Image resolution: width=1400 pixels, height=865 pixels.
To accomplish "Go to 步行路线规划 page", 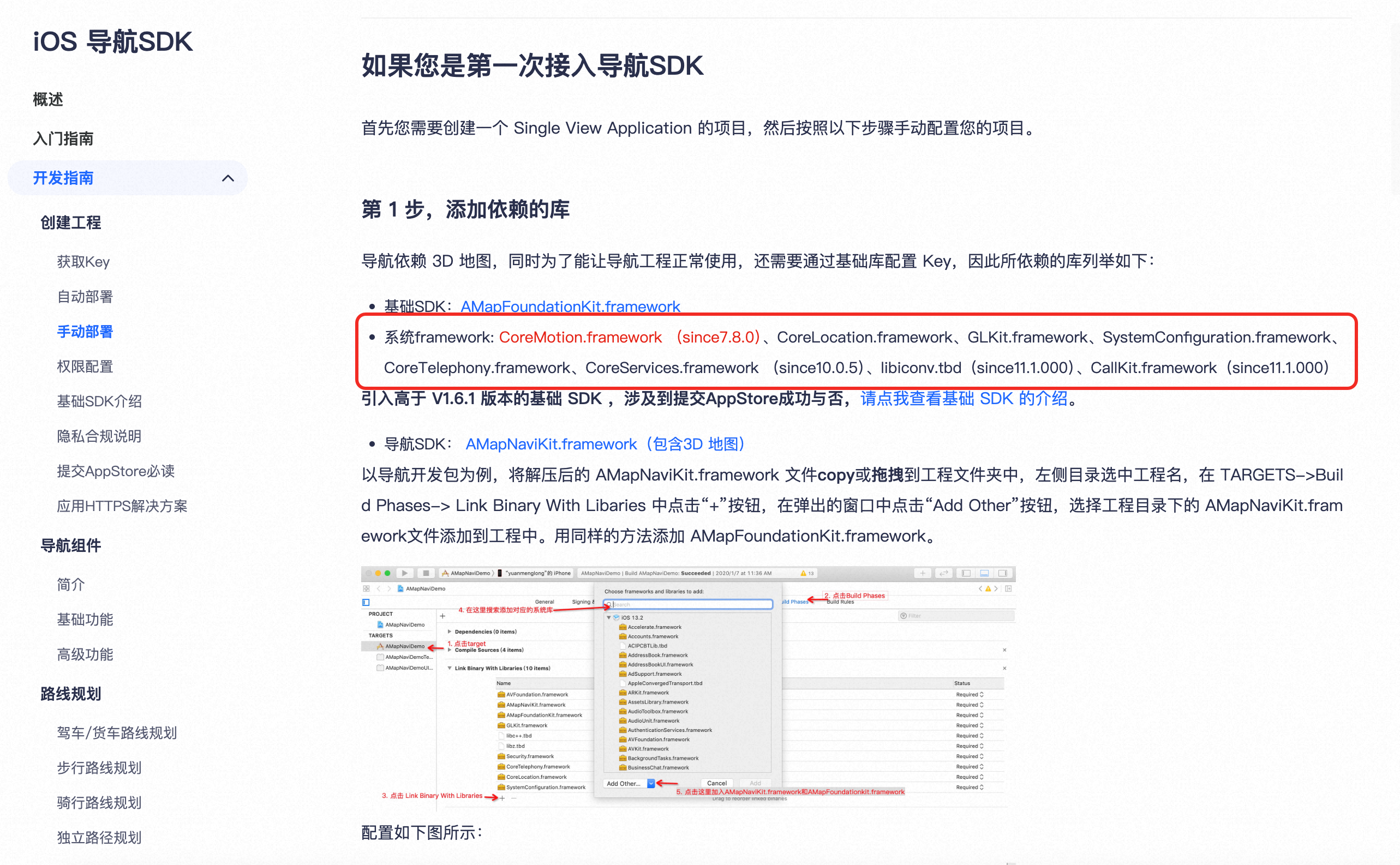I will (x=99, y=768).
